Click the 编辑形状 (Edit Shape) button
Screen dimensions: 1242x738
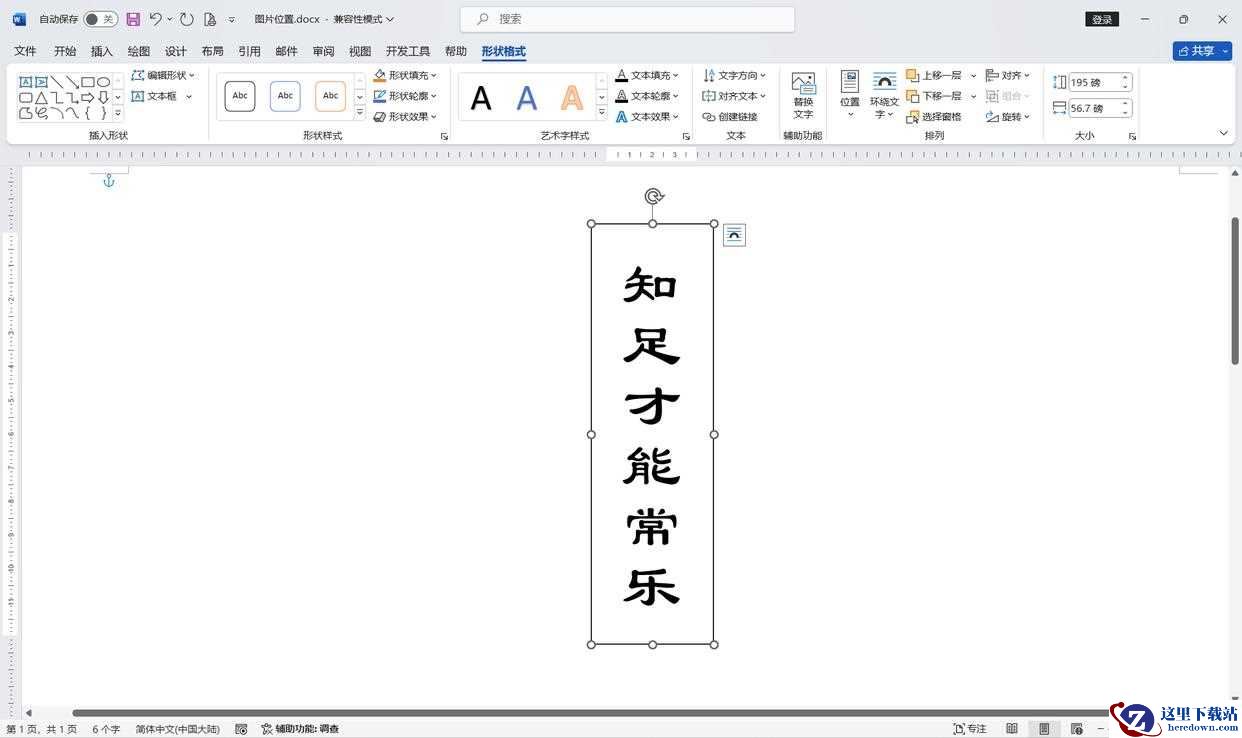(164, 75)
